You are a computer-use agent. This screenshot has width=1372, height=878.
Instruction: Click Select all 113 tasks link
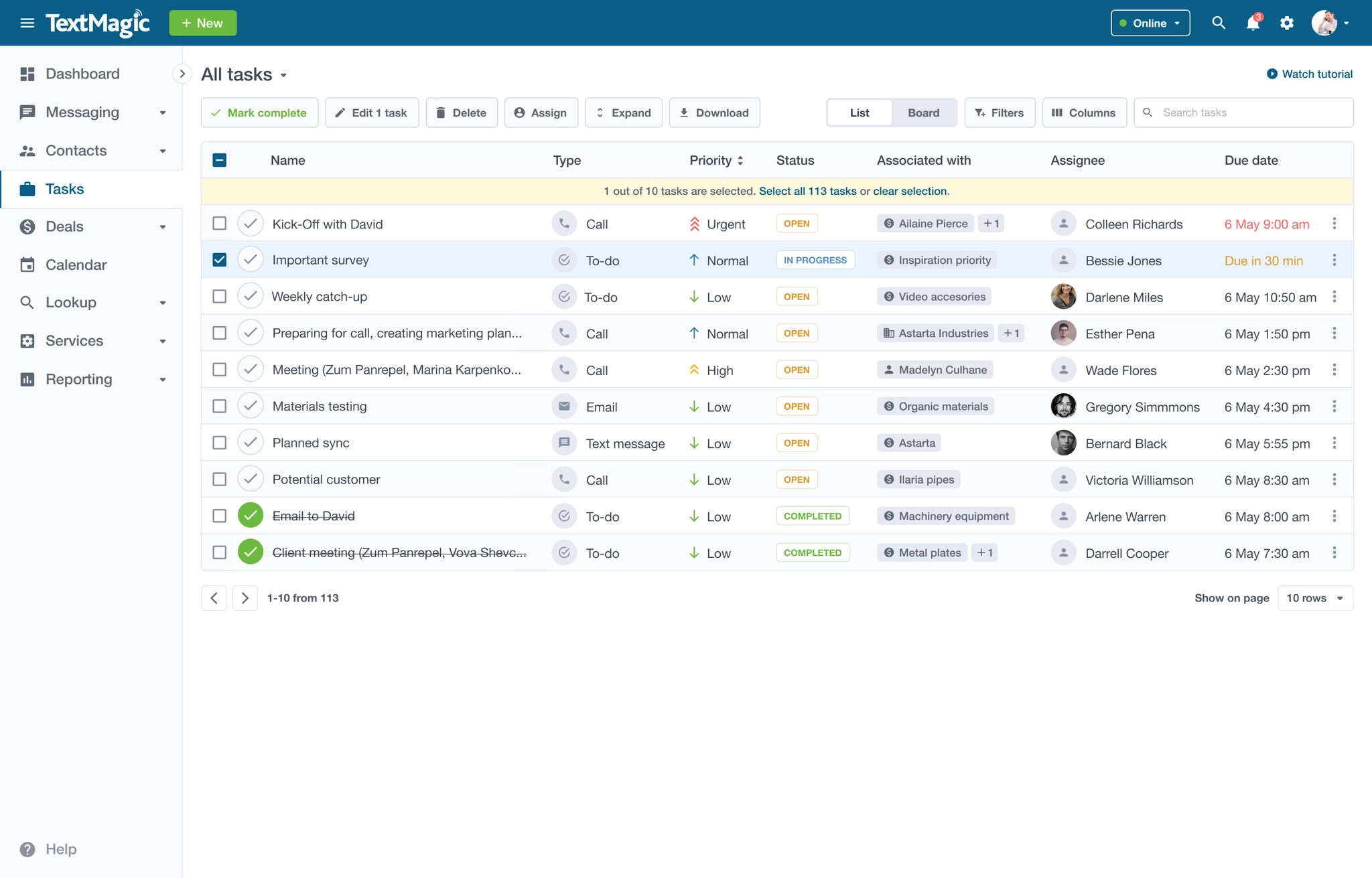pyautogui.click(x=807, y=192)
